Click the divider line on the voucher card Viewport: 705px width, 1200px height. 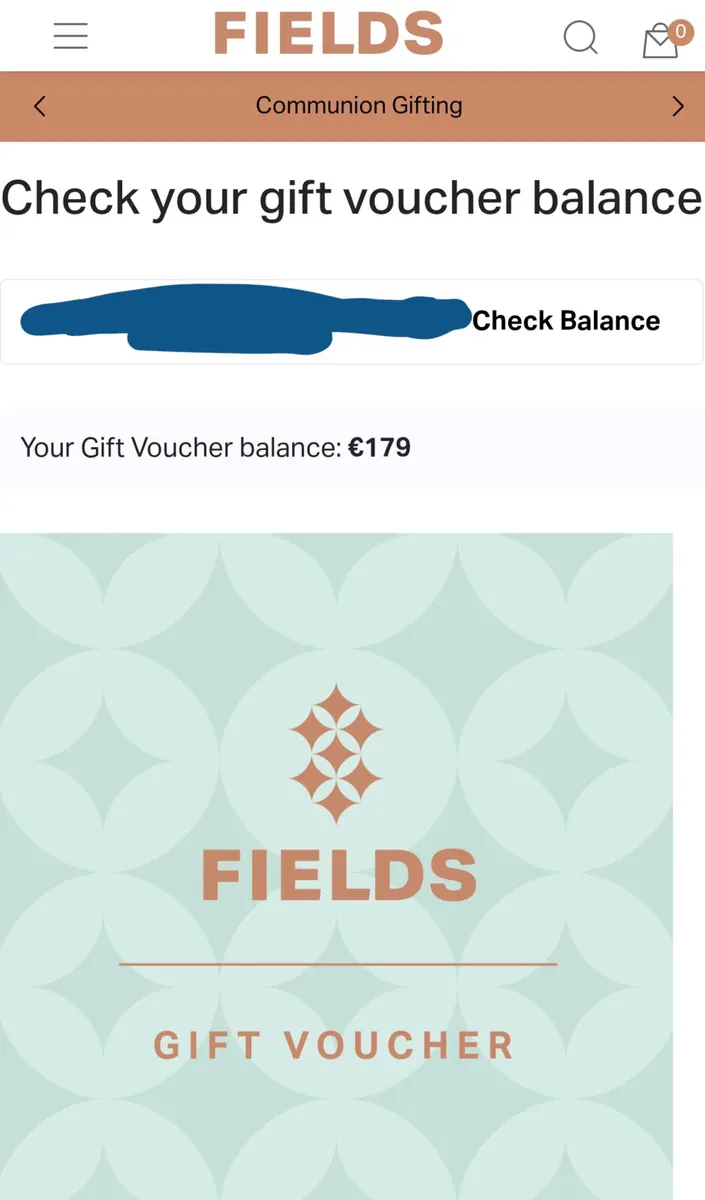(337, 964)
